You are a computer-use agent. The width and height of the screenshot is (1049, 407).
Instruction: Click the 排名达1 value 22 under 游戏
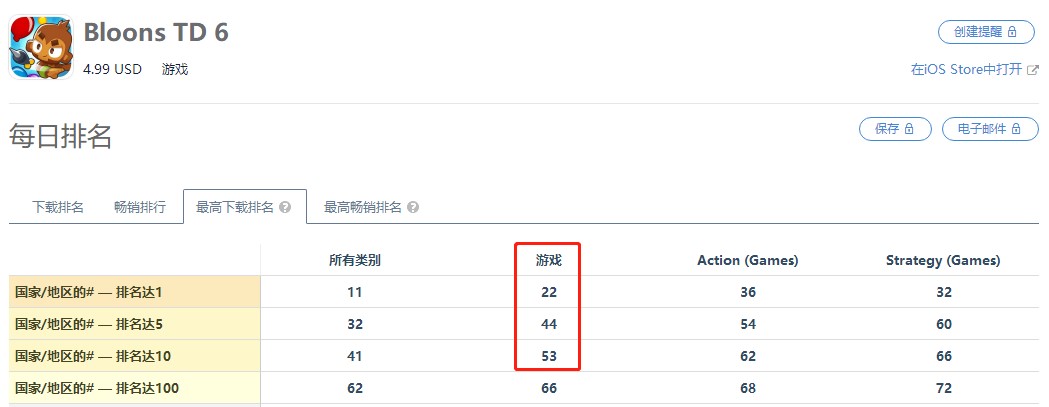[549, 292]
